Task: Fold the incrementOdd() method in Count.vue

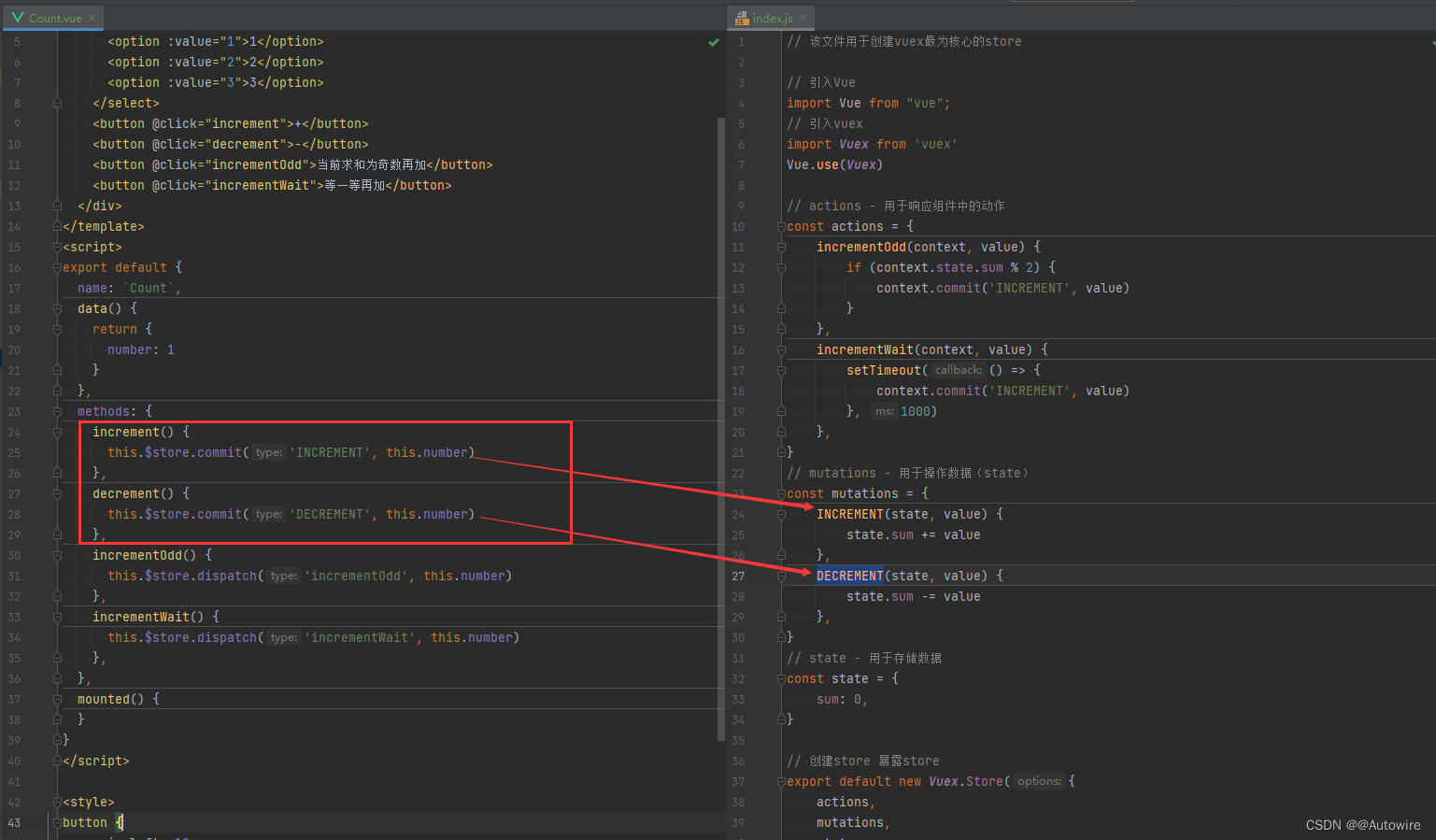Action: pos(58,555)
